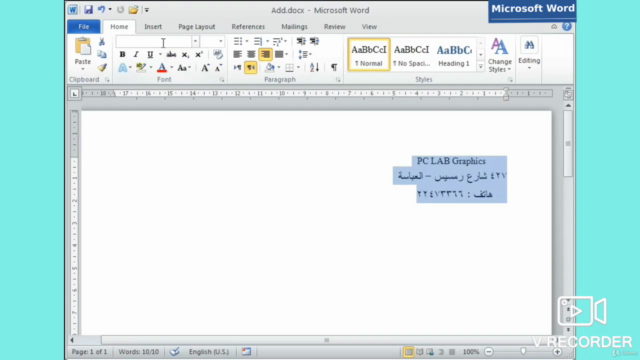Switch to Left-to-Right text direction
Image resolution: width=640 pixels, height=360 pixels.
click(x=237, y=67)
